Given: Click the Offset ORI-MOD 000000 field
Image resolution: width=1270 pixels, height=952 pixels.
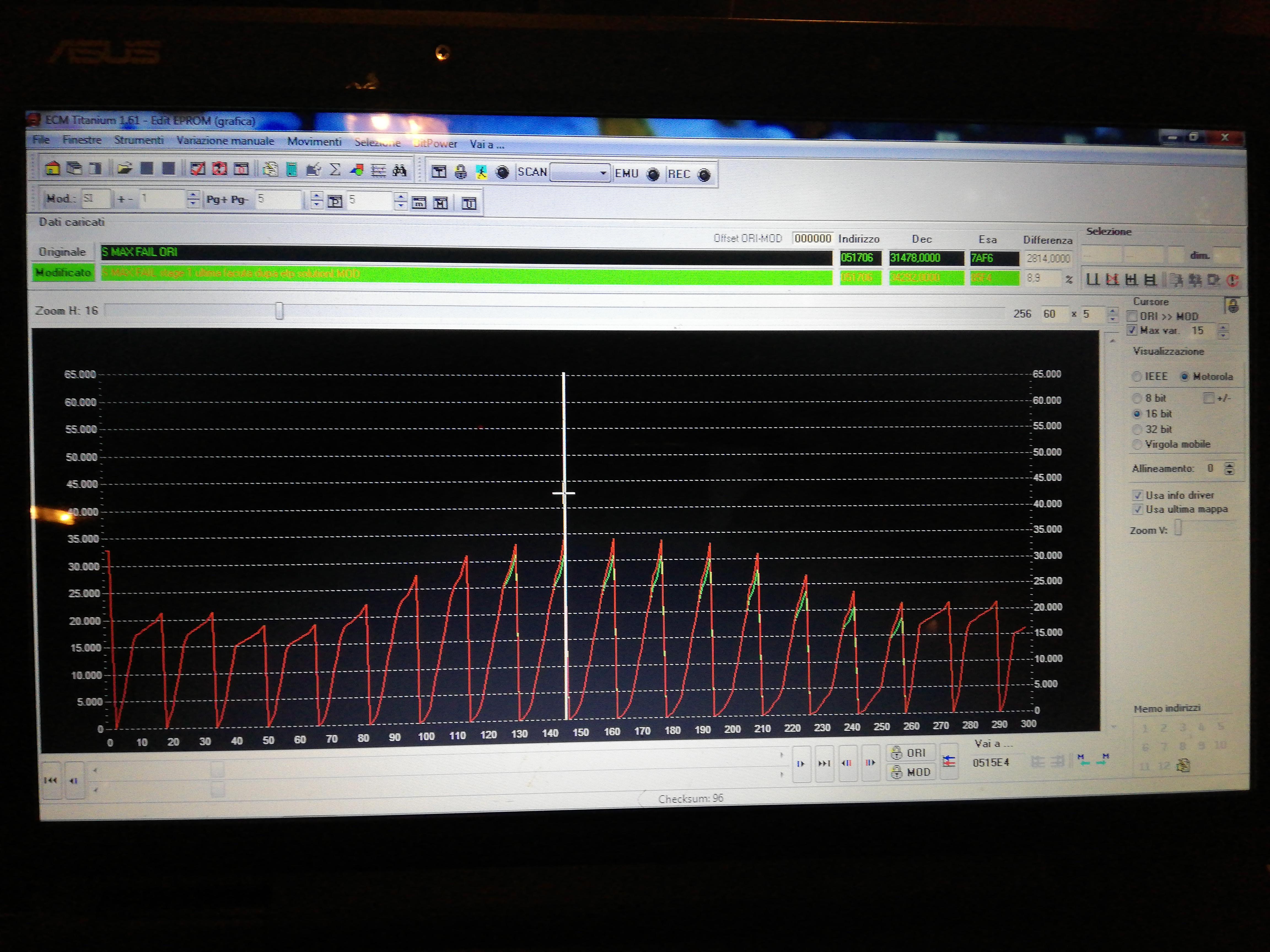Looking at the screenshot, I should coord(812,238).
